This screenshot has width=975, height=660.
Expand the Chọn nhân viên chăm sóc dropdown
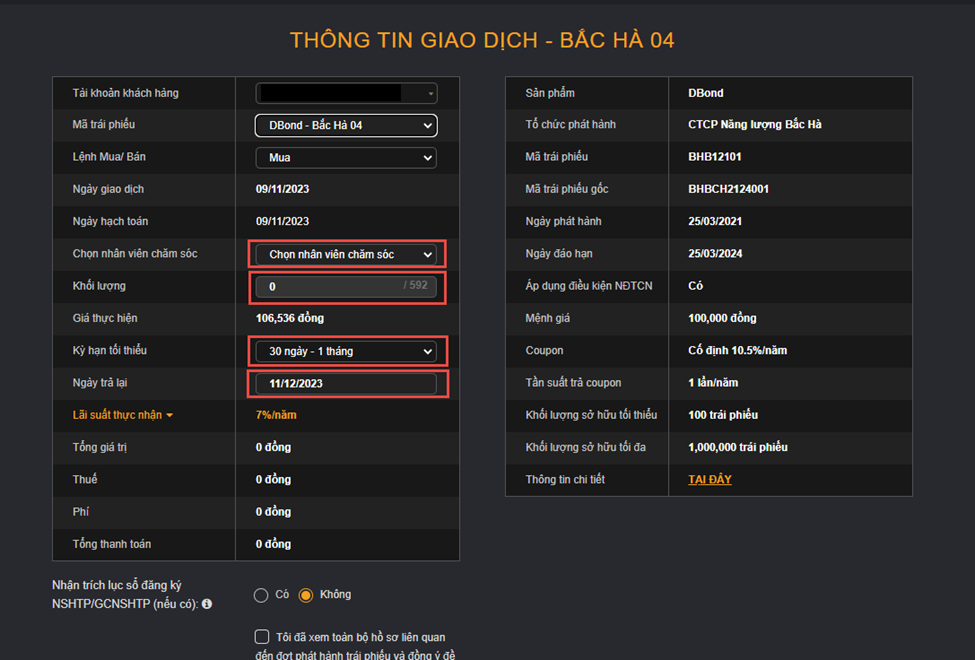tap(346, 254)
